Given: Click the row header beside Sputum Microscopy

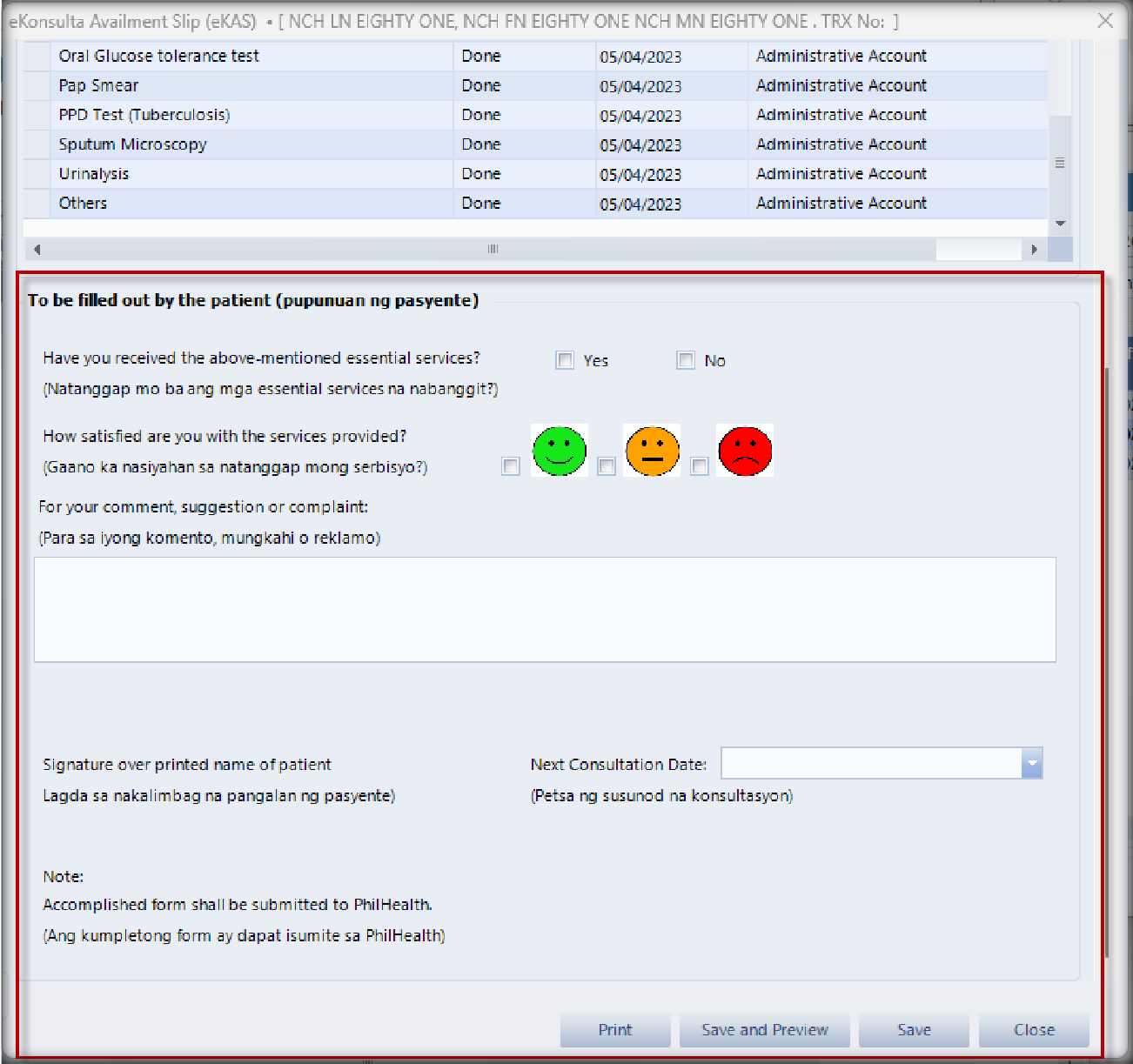Looking at the screenshot, I should tap(37, 144).
